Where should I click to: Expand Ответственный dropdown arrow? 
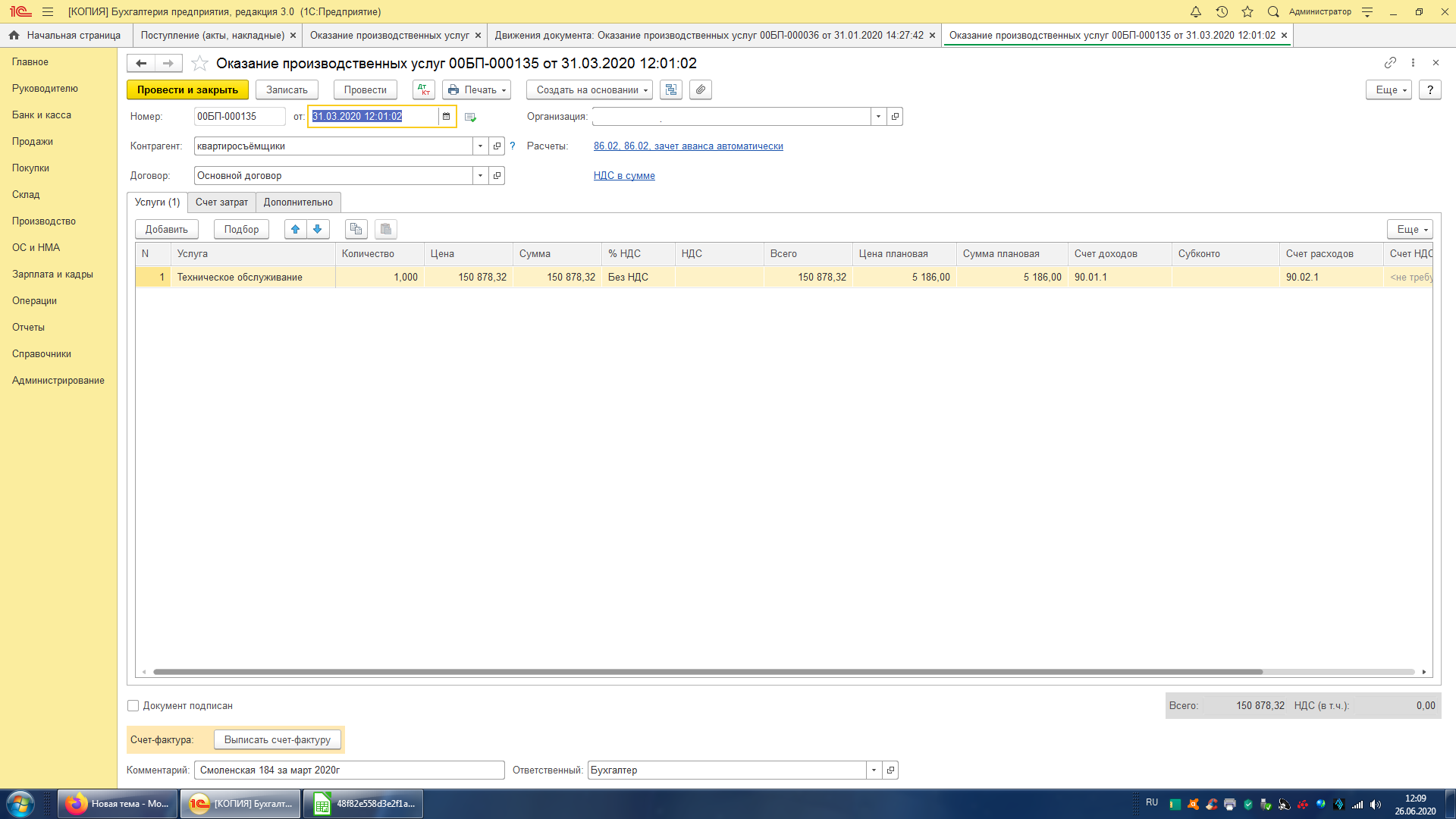(874, 770)
